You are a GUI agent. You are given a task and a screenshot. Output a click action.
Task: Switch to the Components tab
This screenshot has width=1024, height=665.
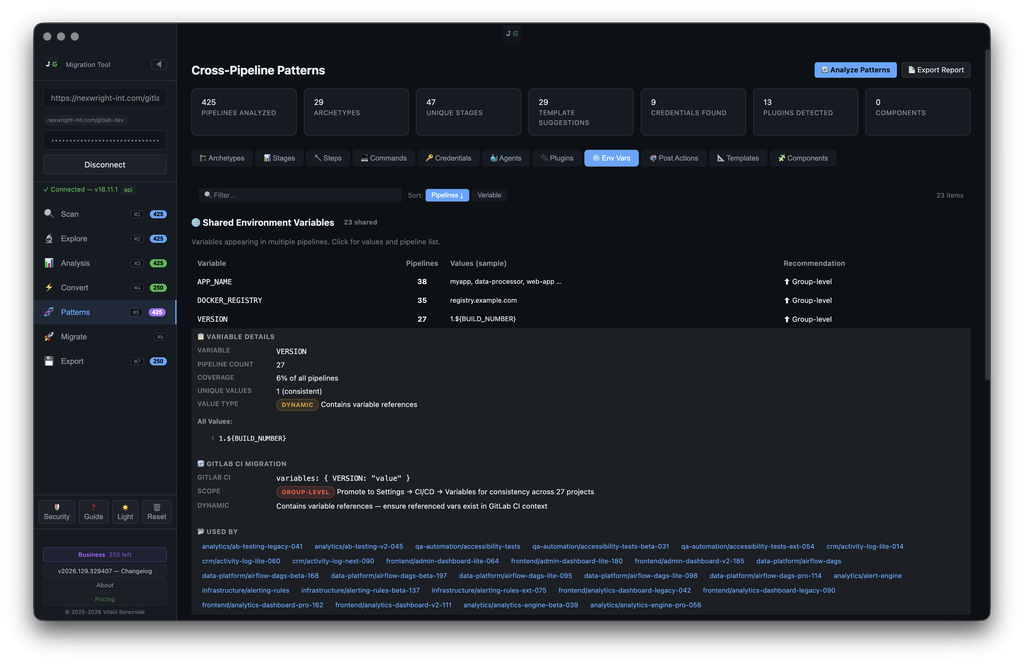(x=803, y=158)
